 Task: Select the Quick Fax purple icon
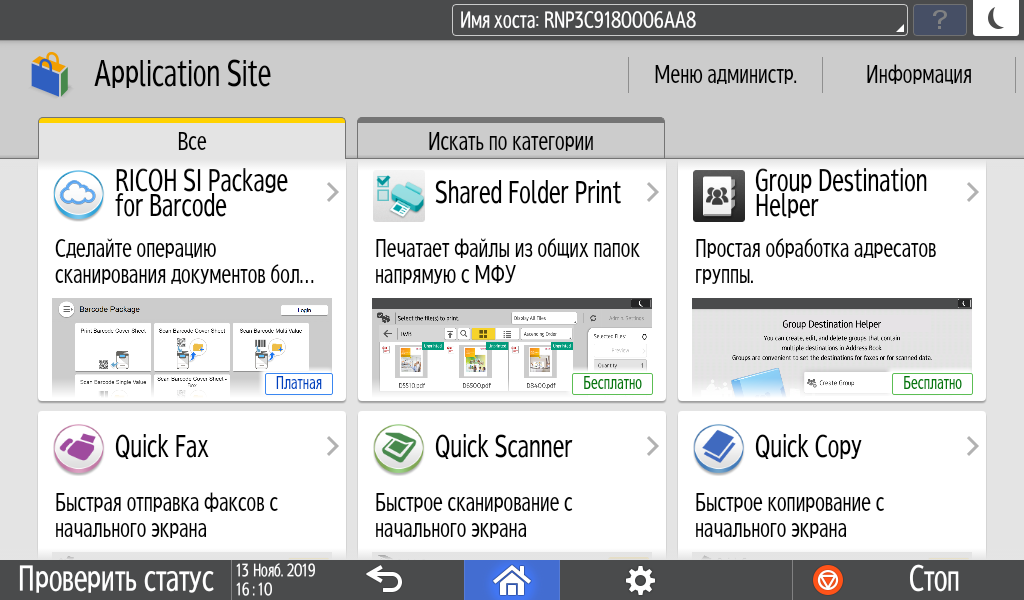point(78,449)
